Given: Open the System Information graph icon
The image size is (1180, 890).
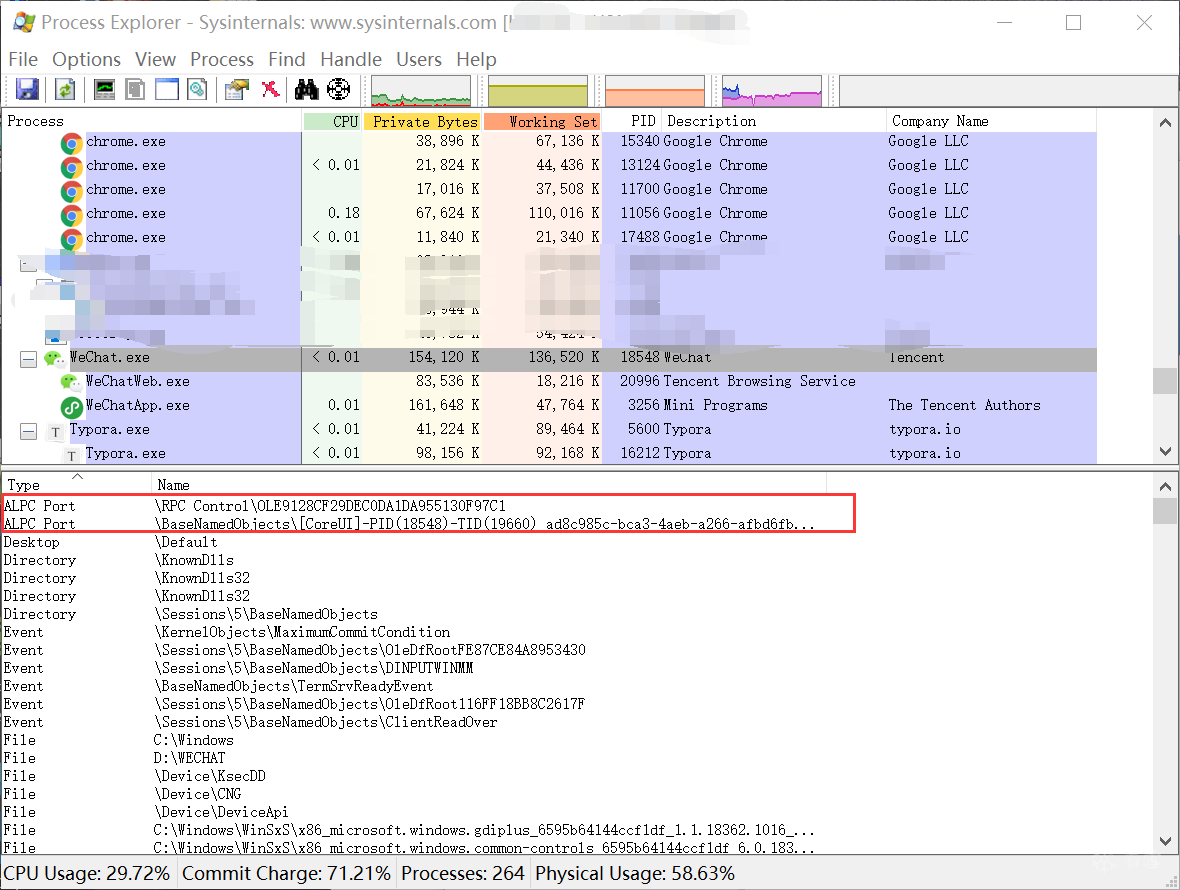Looking at the screenshot, I should (x=105, y=90).
